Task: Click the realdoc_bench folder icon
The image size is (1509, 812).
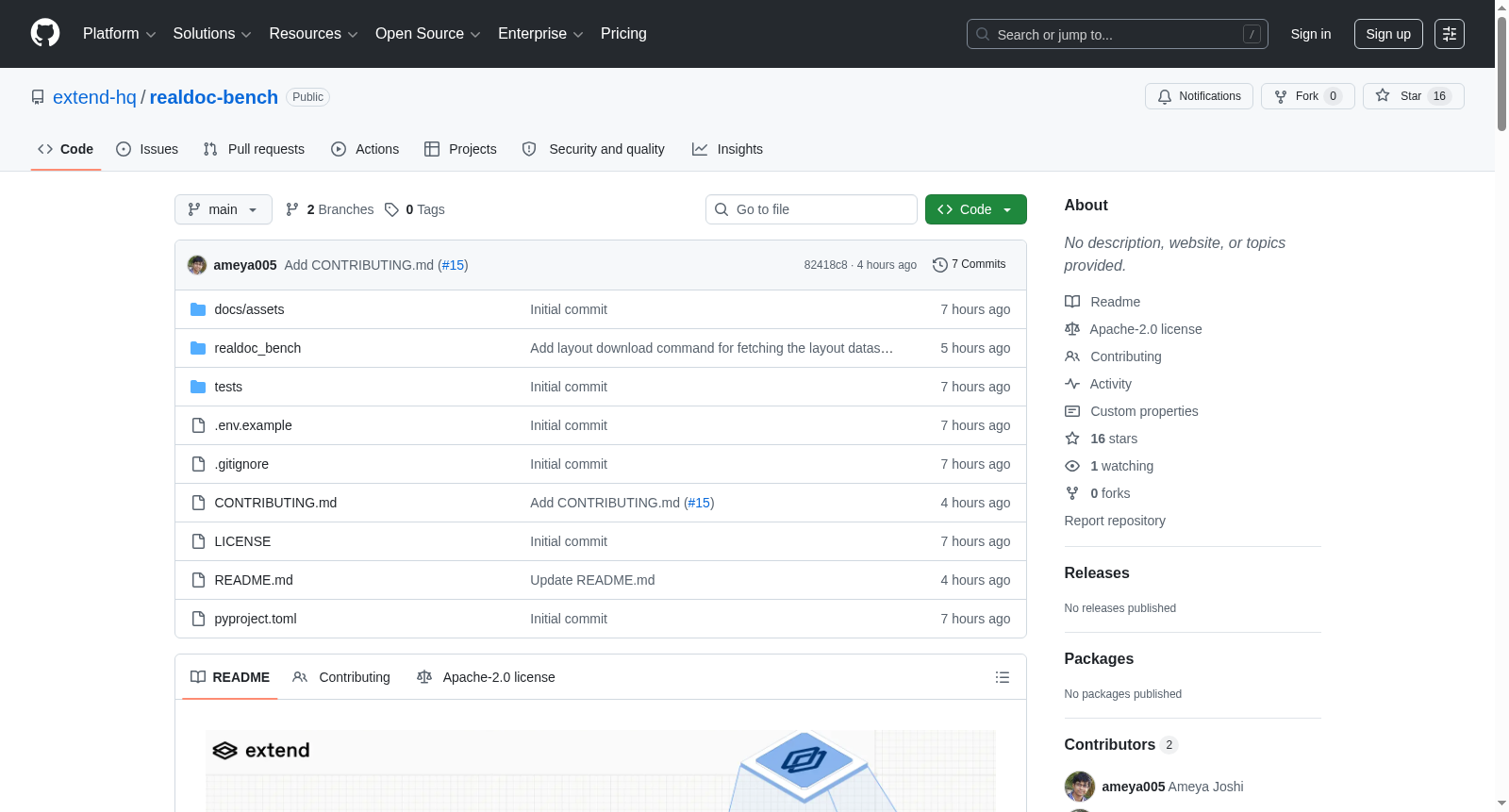Action: coord(198,348)
